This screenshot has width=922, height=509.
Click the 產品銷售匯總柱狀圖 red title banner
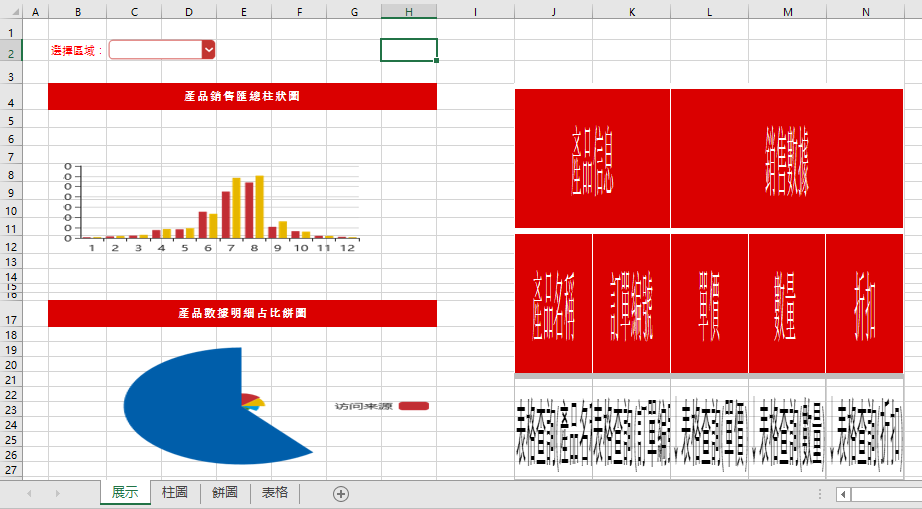[x=242, y=96]
